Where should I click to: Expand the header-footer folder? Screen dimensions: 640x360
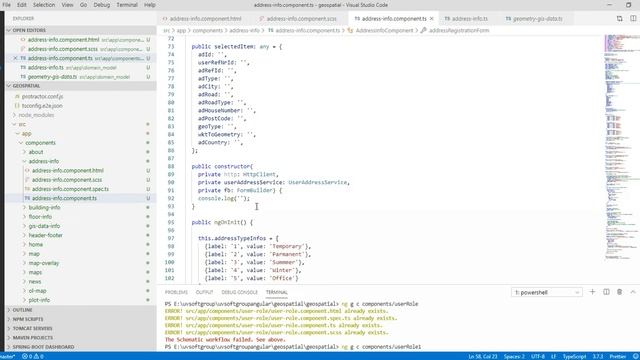pyautogui.click(x=45, y=236)
